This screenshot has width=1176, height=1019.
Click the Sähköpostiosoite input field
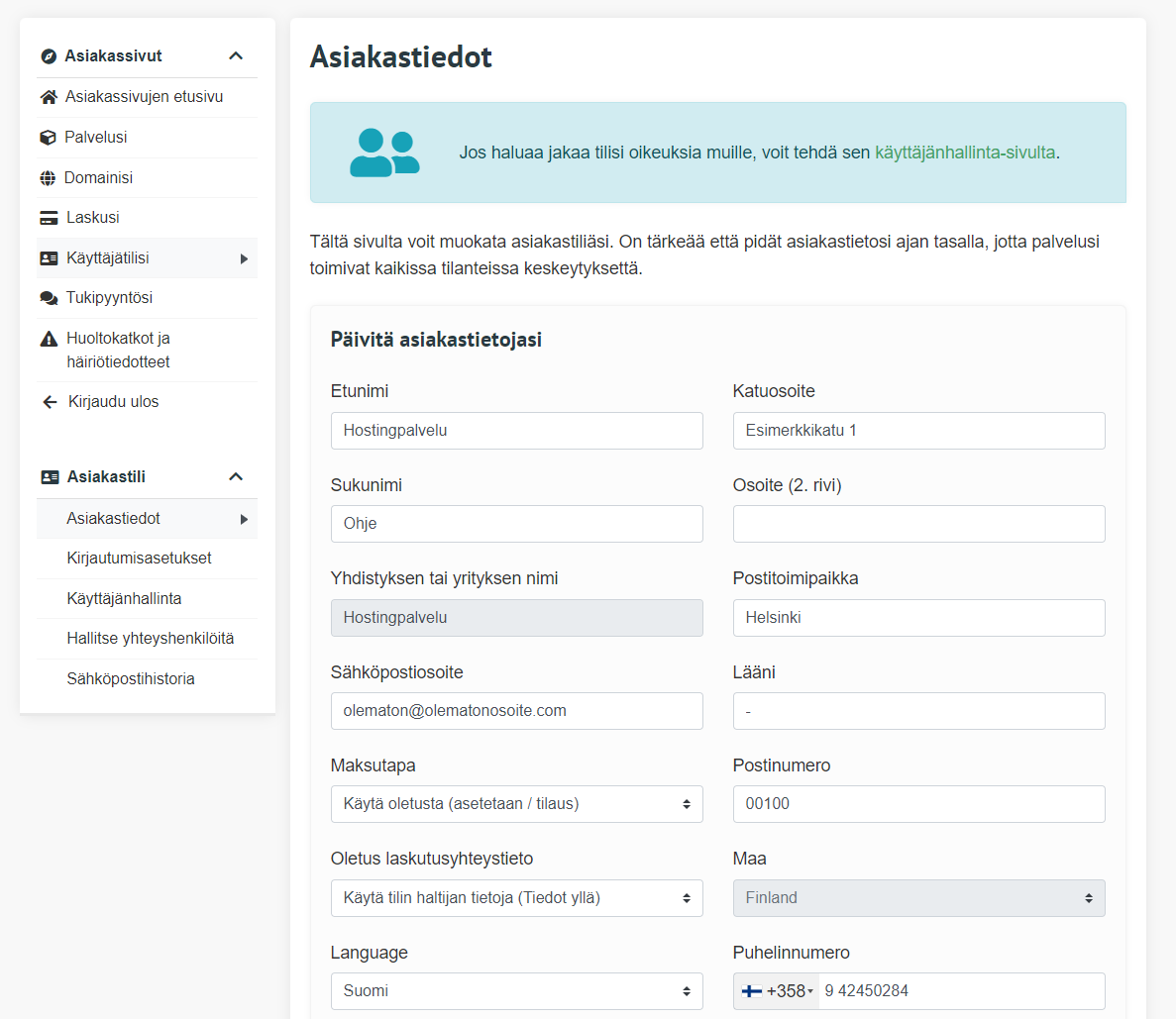pos(517,711)
